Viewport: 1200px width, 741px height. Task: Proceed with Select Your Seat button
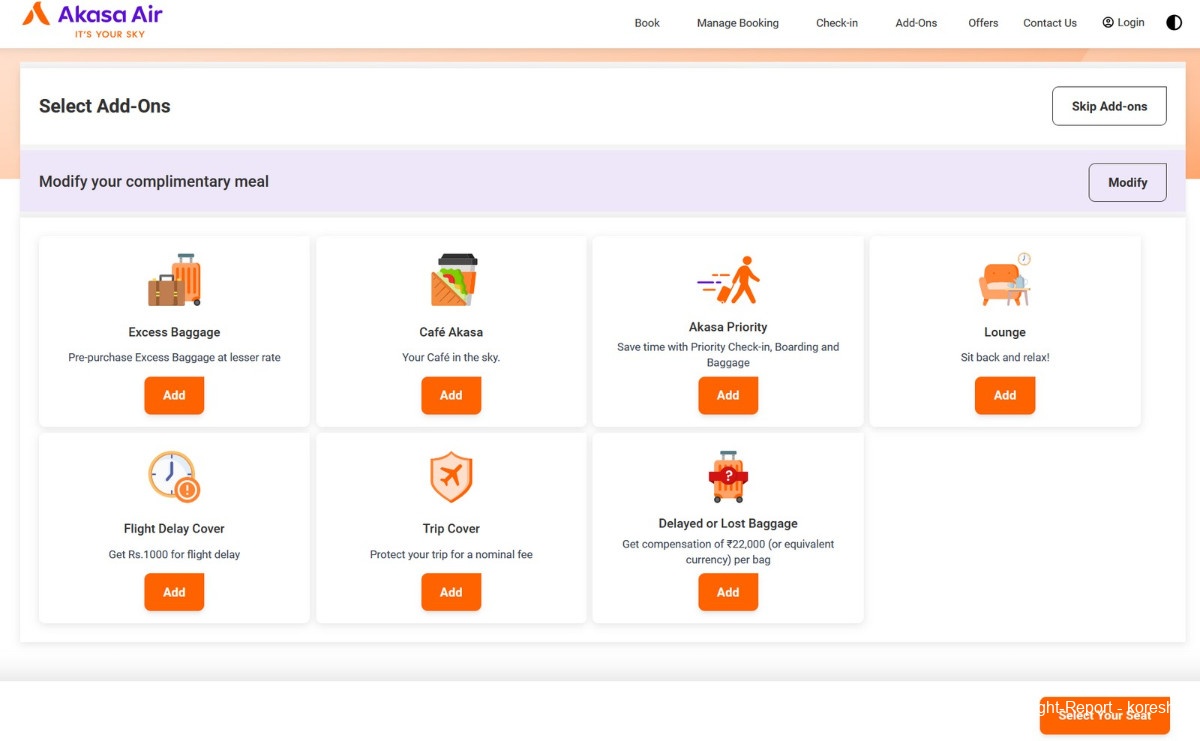[1104, 715]
